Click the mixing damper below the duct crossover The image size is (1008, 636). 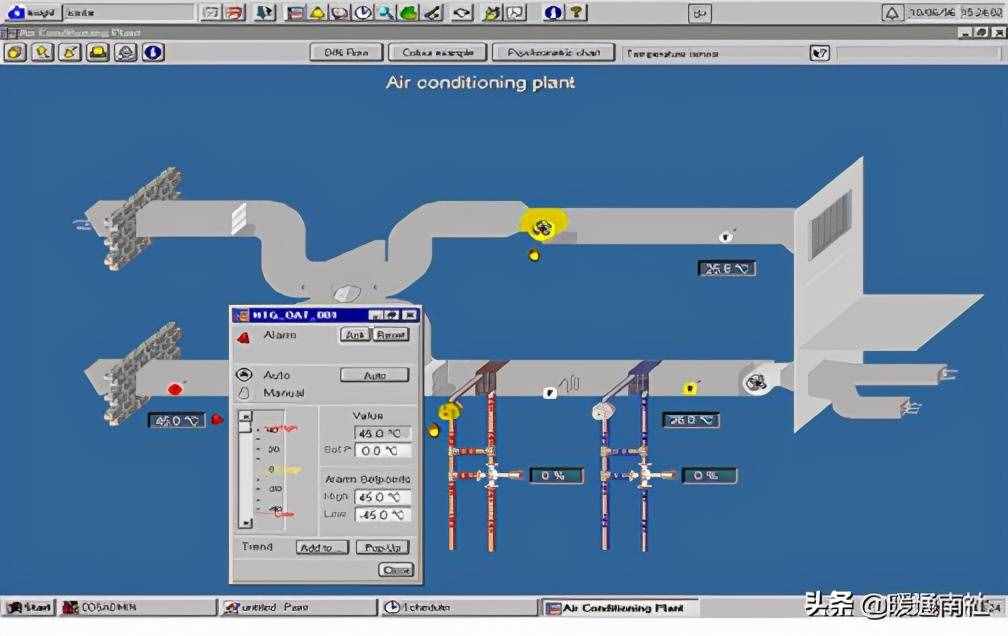coord(346,293)
